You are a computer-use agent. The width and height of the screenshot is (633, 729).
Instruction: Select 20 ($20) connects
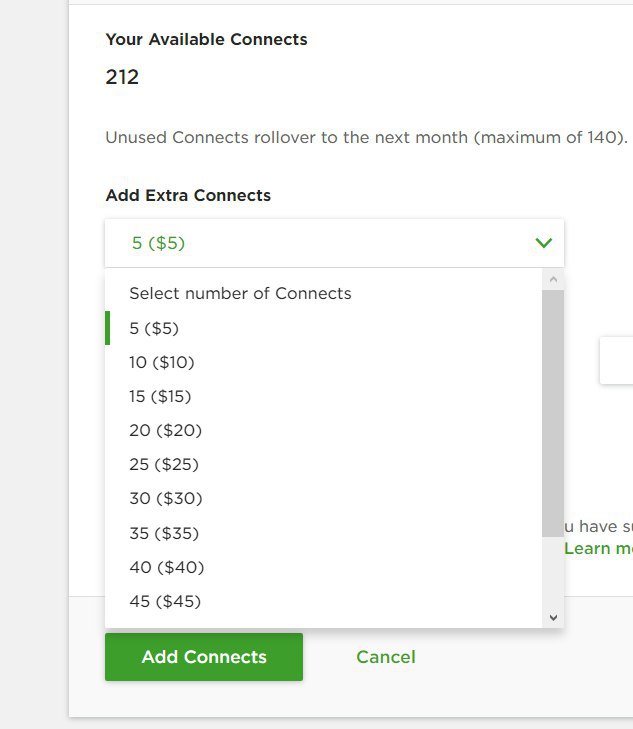[x=323, y=430]
